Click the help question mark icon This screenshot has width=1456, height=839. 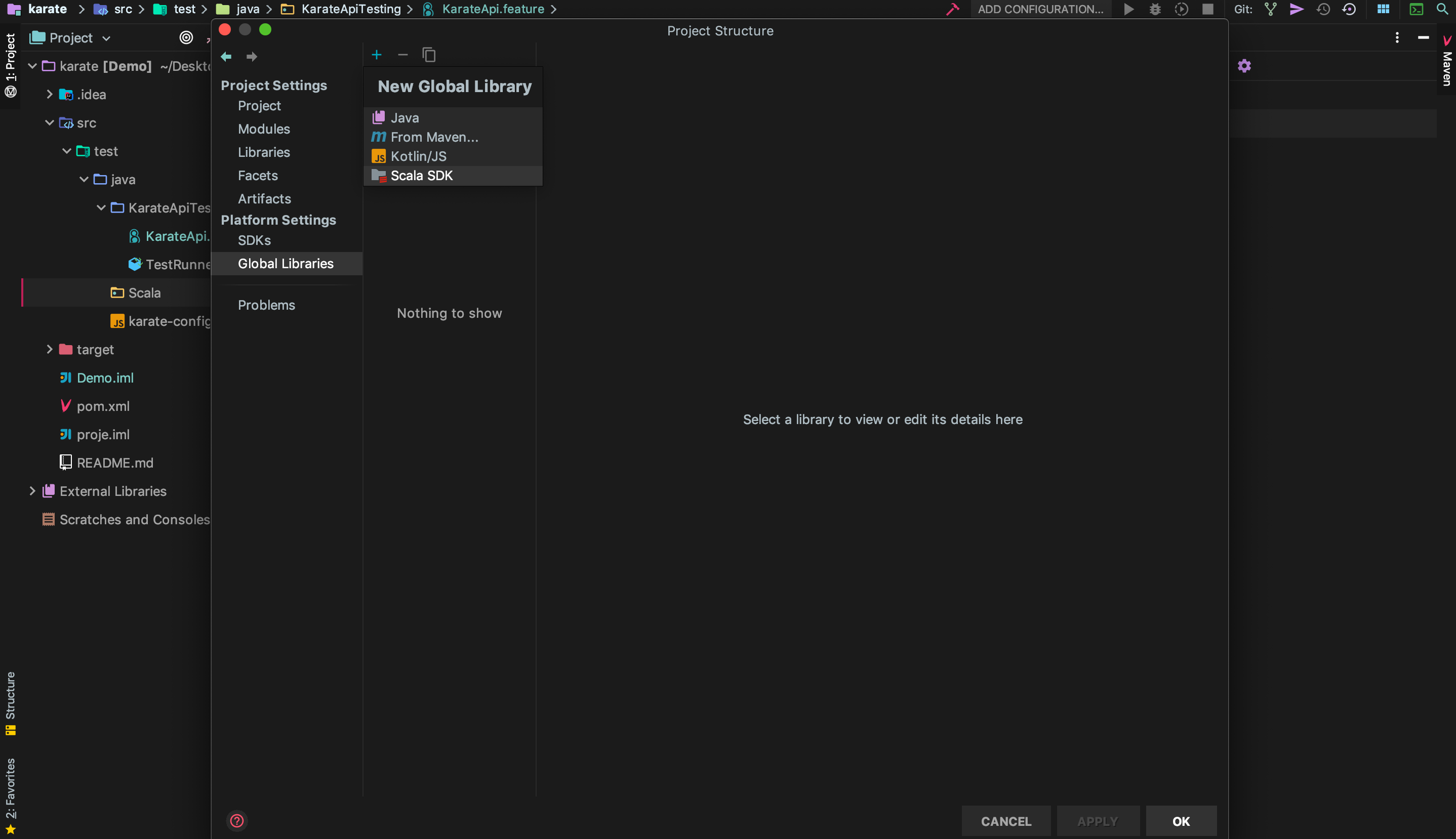(237, 821)
